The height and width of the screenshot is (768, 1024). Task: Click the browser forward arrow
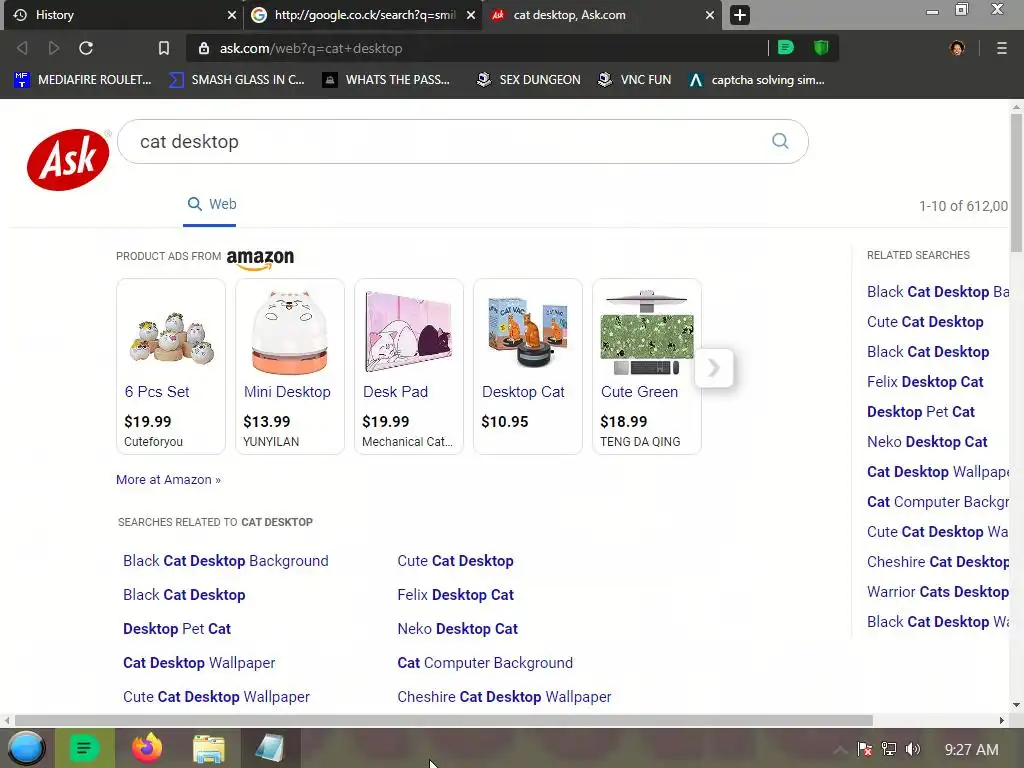tap(54, 48)
